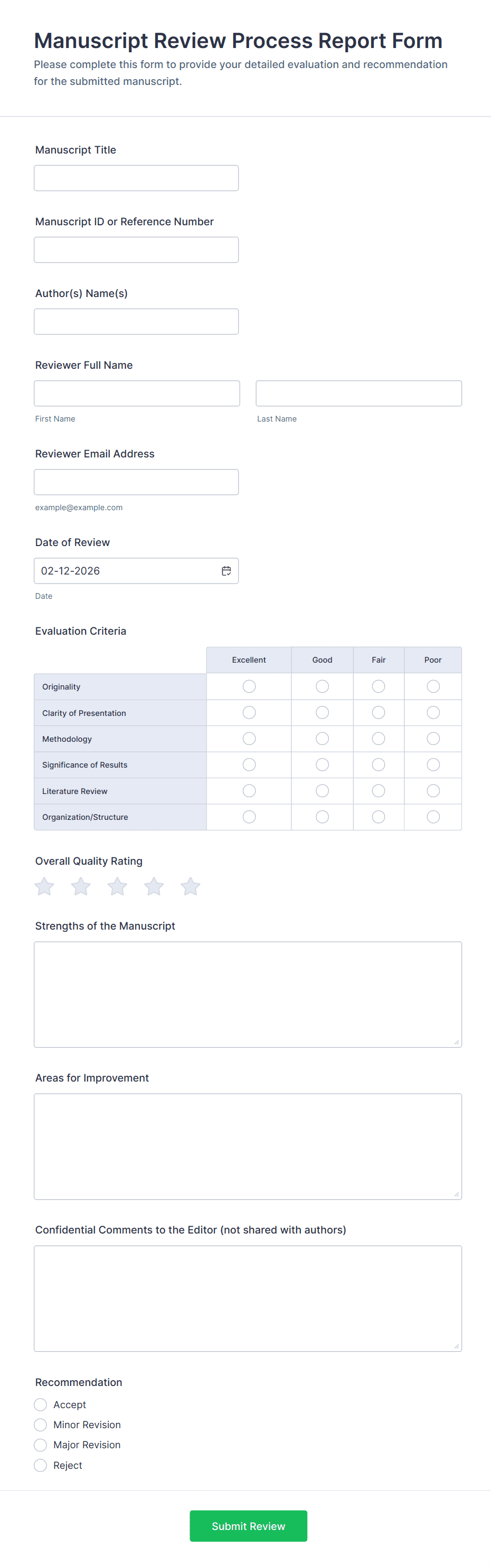
Task: Rate overall quality with the second star
Action: 81,886
